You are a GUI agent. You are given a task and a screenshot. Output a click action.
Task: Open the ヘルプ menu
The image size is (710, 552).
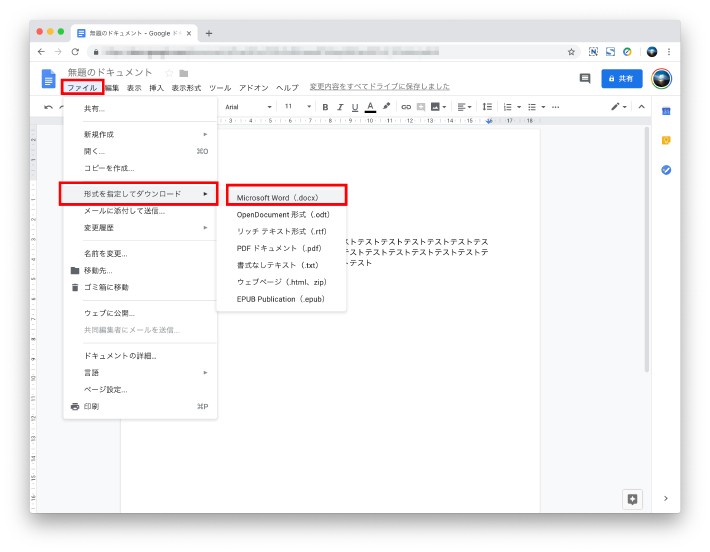[x=288, y=88]
